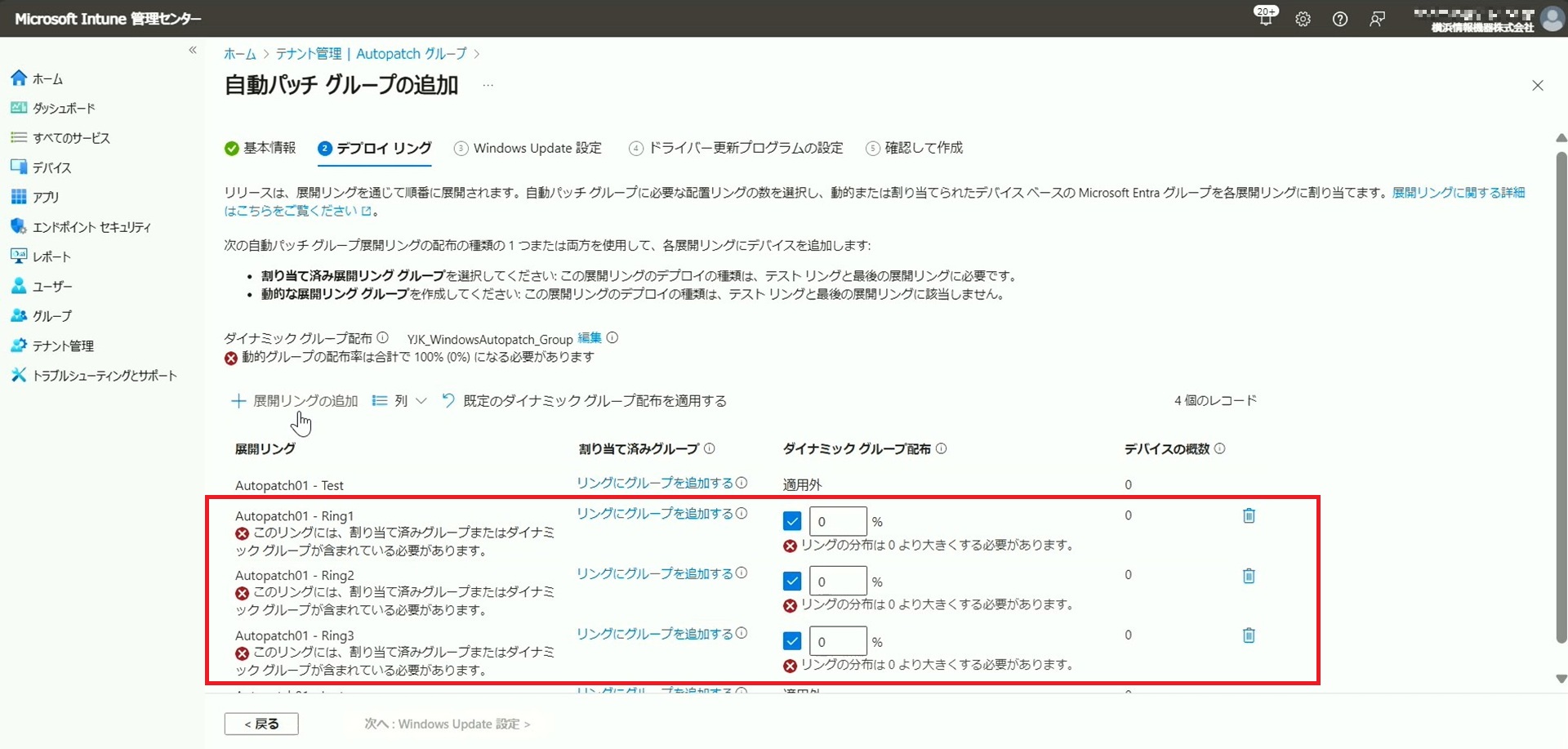Click 次へ : Windows Update 設定 button

pos(448,724)
